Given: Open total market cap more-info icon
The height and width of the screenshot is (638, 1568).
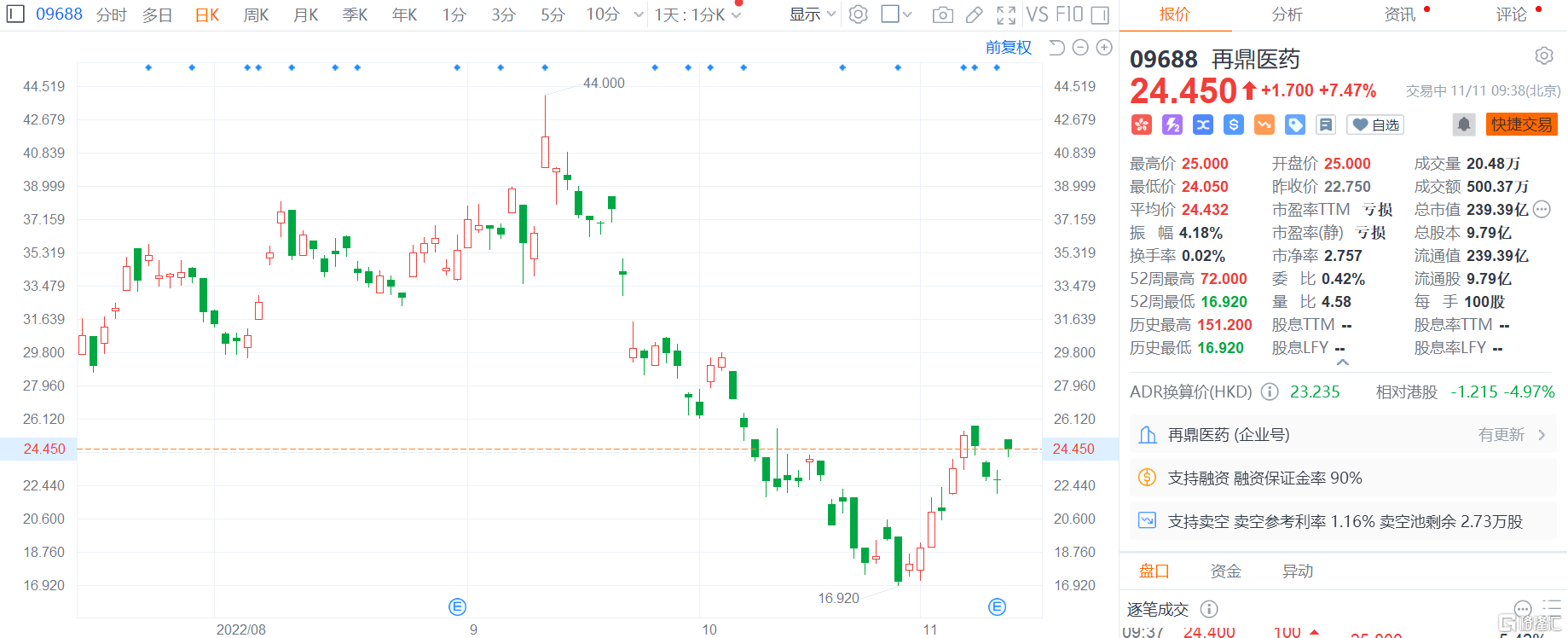Looking at the screenshot, I should (x=1542, y=209).
